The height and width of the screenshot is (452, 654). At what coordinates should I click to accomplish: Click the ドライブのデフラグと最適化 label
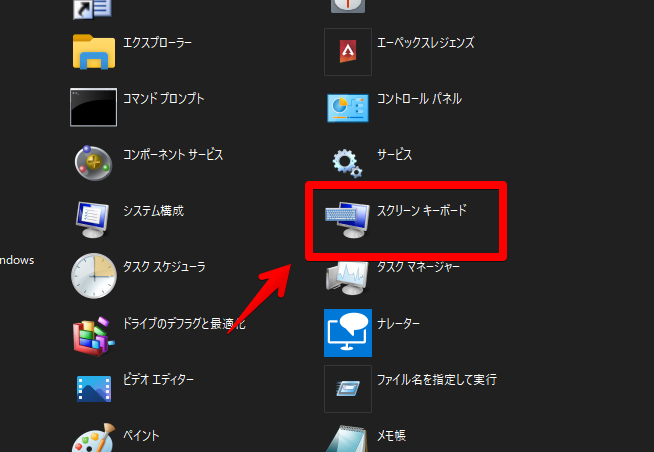(x=184, y=324)
